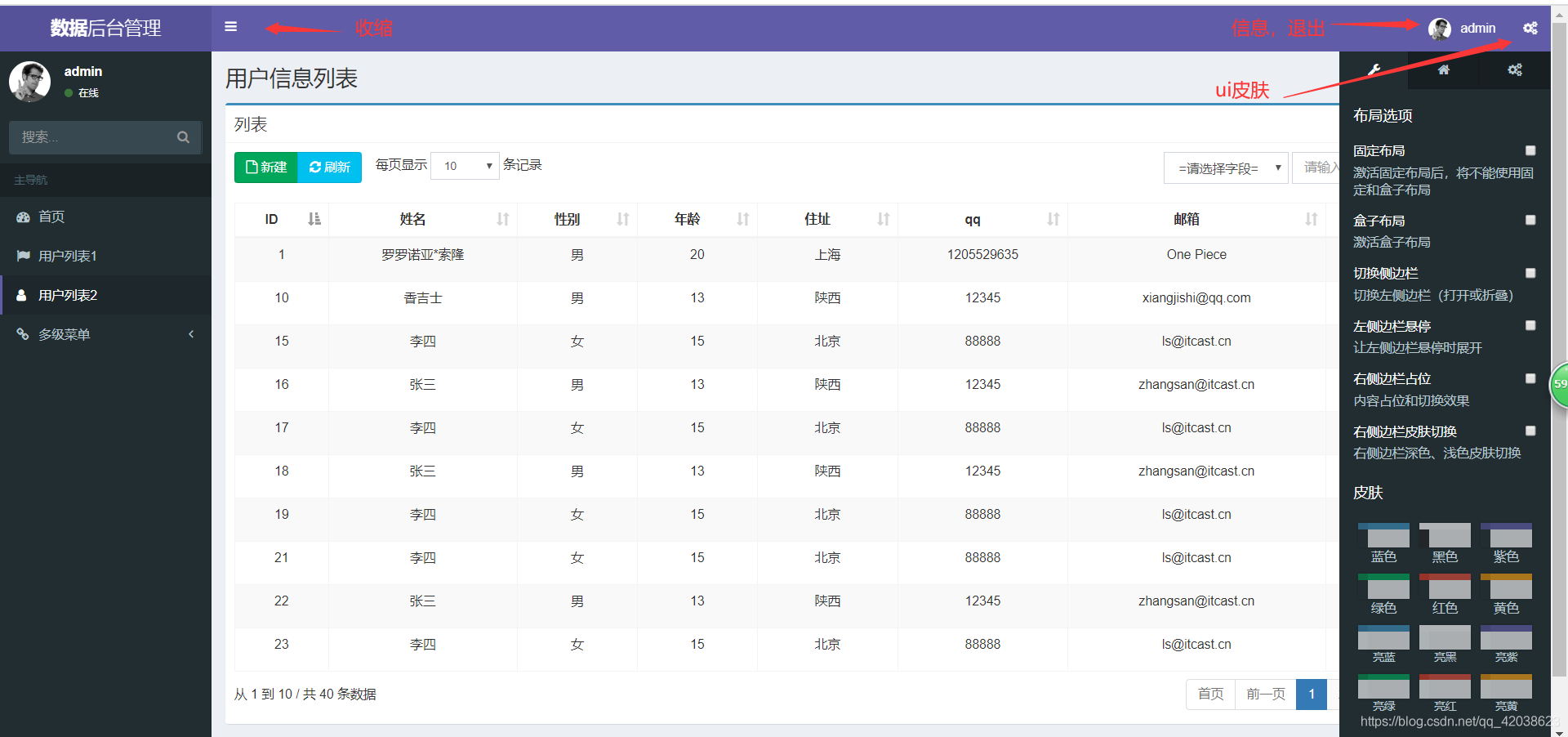Click name cell 香吉士

423,298
